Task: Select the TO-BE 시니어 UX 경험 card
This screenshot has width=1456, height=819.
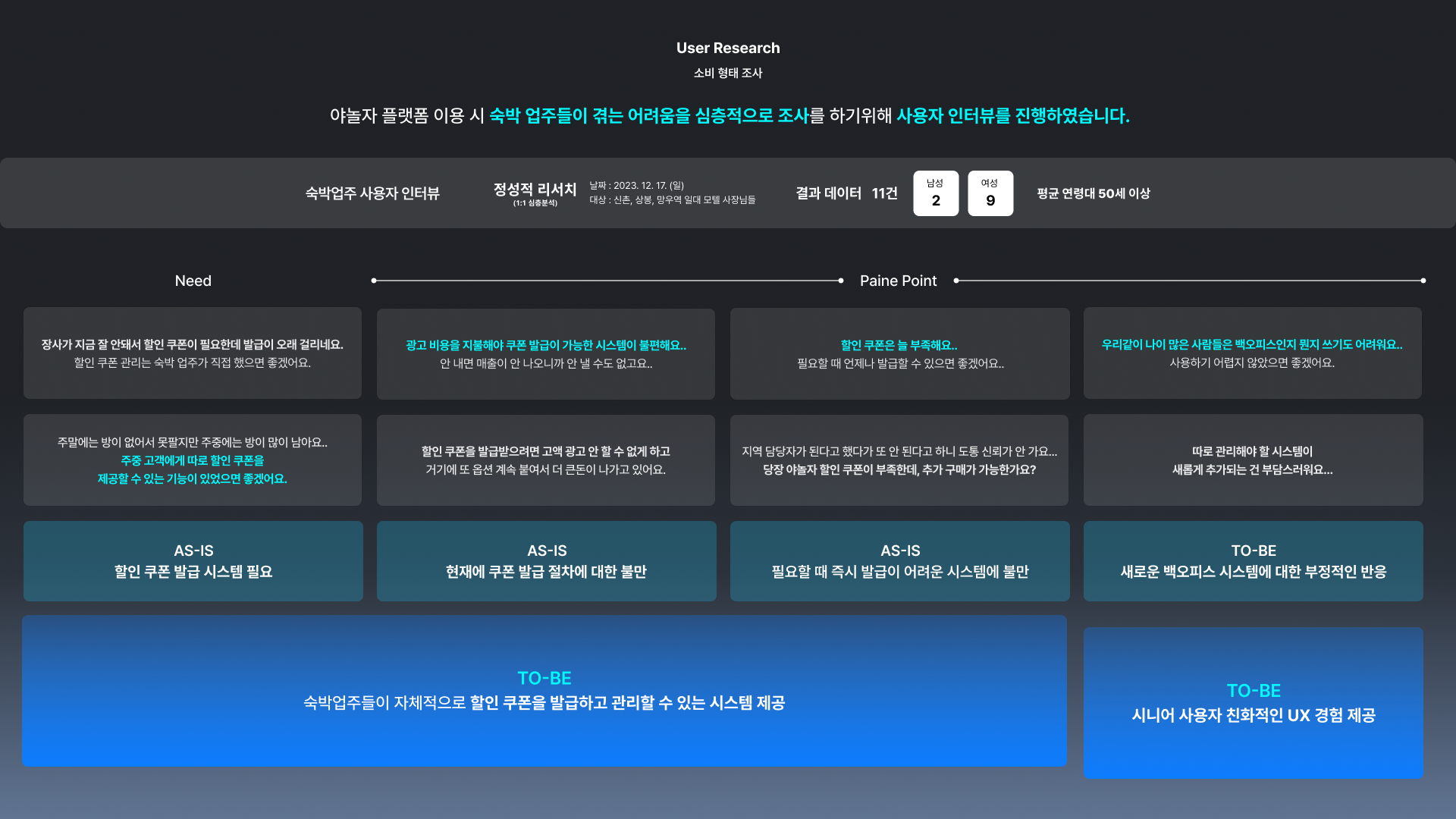Action: coord(1252,701)
